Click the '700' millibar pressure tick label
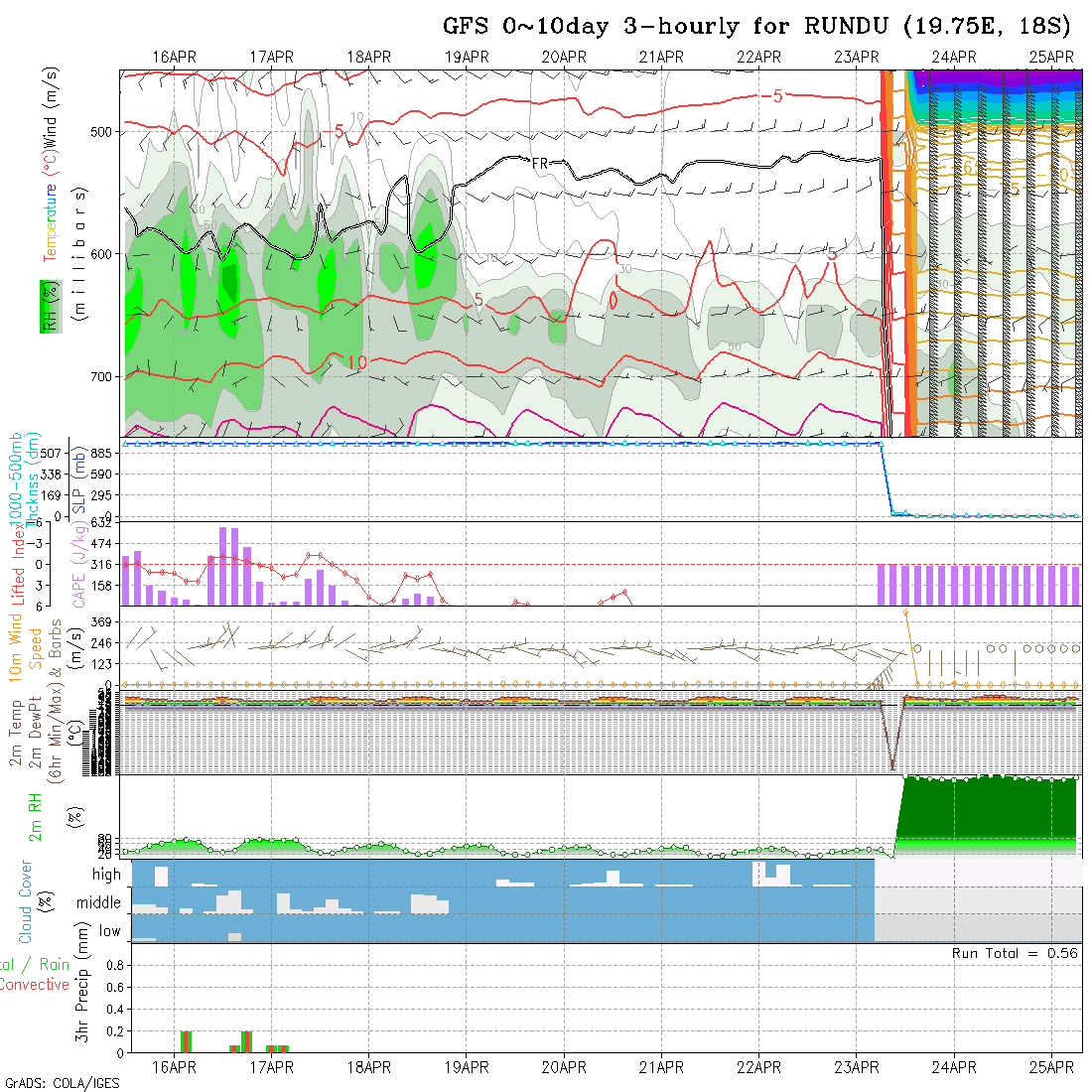The image size is (1092, 1092). [101, 377]
